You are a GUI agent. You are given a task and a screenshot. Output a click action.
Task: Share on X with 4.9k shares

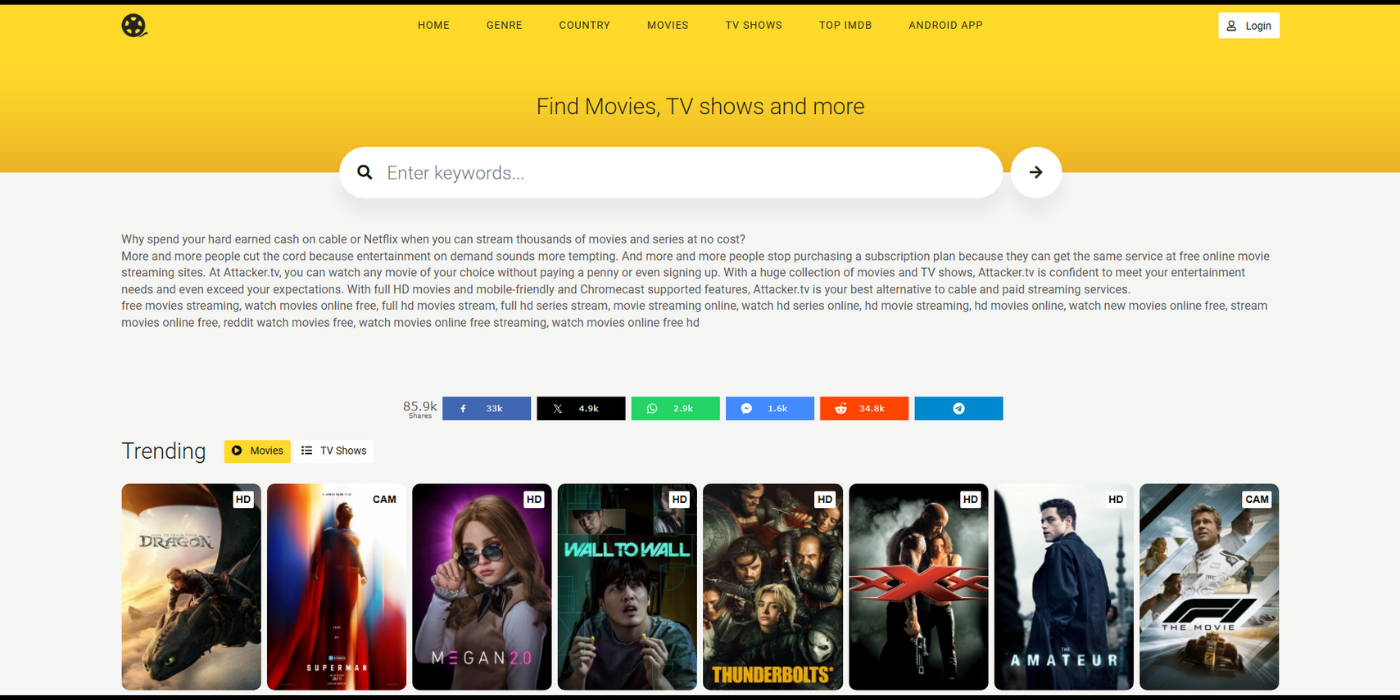click(581, 408)
